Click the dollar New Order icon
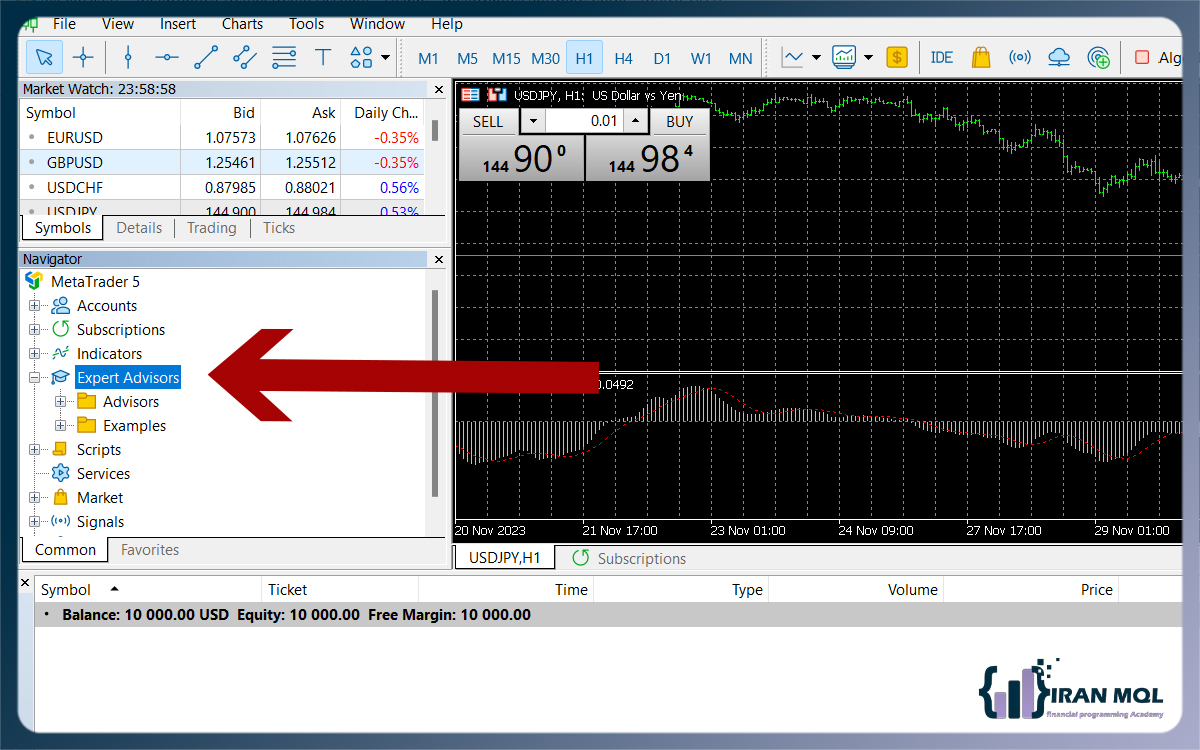The width and height of the screenshot is (1200, 750). 897,57
